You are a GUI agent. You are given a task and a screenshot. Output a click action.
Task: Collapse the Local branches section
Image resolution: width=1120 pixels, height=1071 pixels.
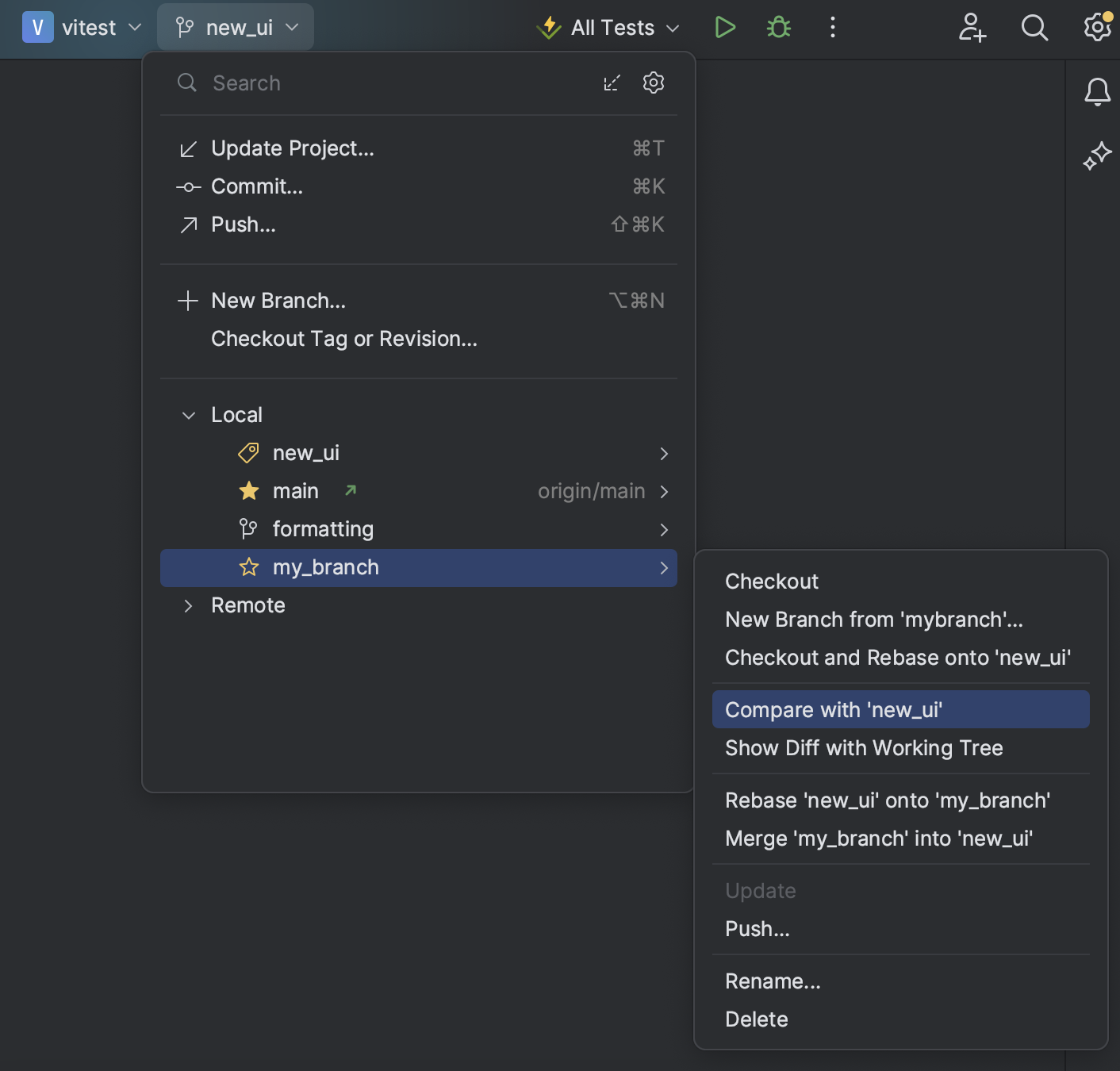(x=189, y=414)
